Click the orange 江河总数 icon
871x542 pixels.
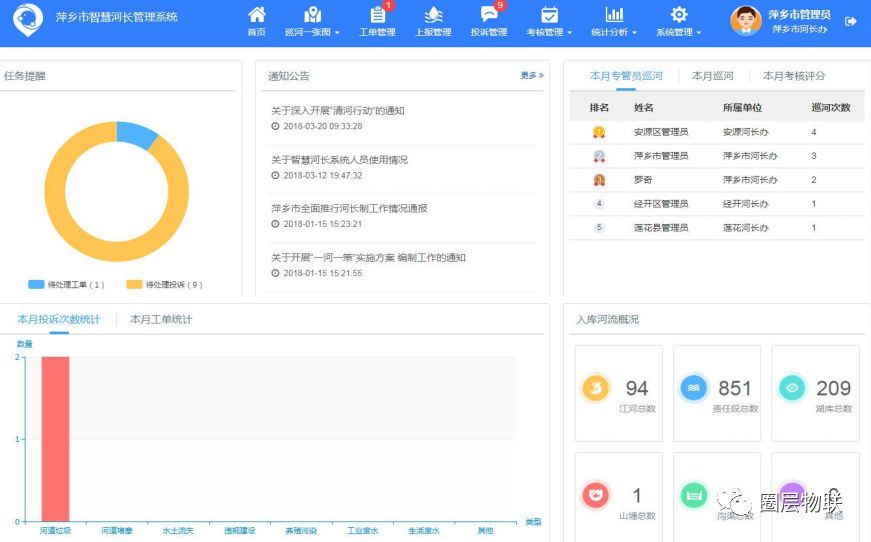tap(595, 388)
